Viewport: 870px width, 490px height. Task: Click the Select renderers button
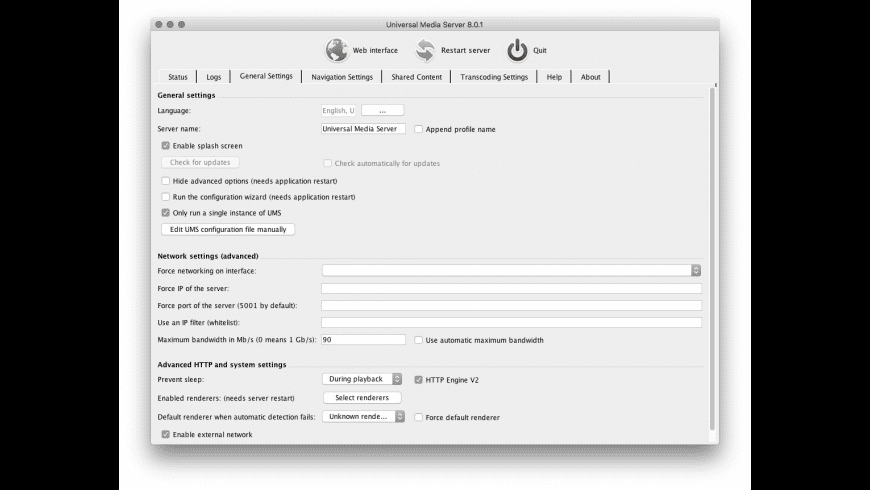click(x=362, y=397)
